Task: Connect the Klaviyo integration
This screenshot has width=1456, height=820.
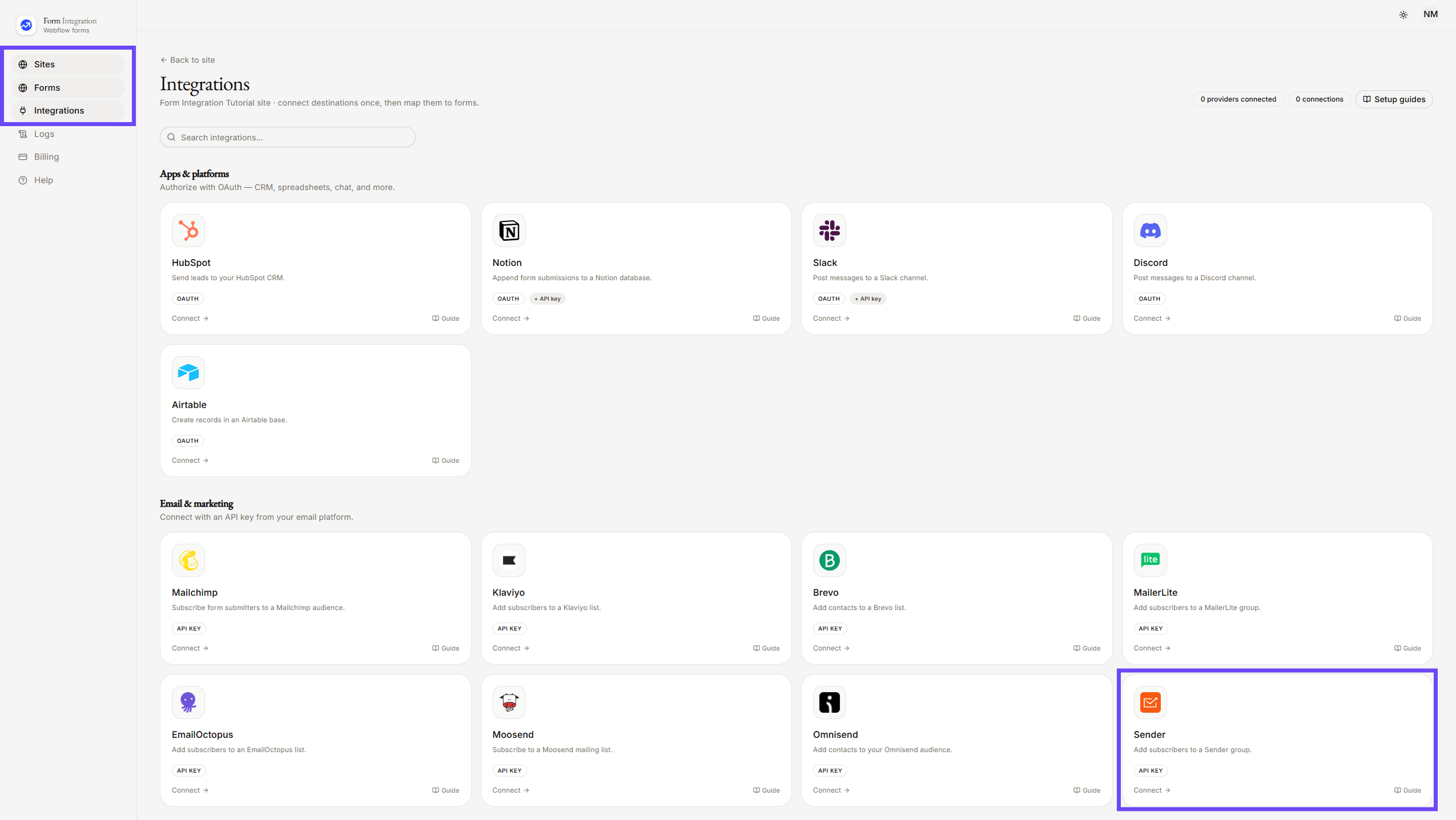Action: [510, 648]
